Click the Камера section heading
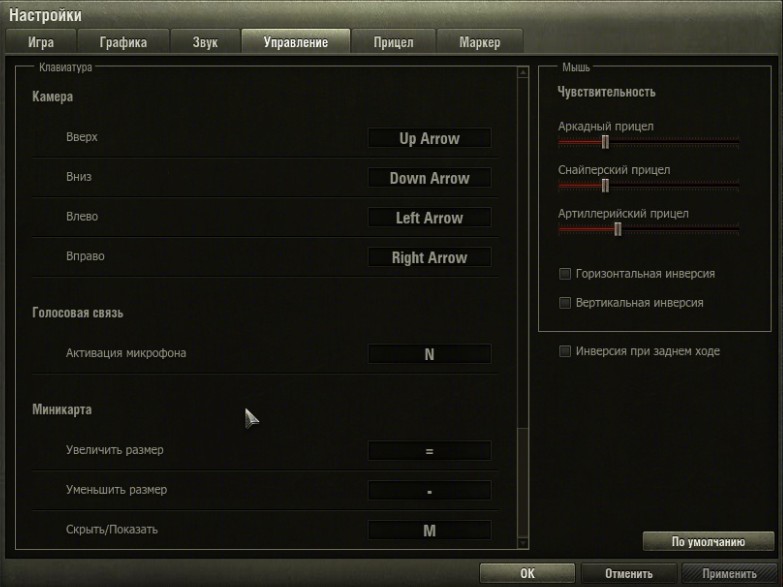 tap(52, 96)
